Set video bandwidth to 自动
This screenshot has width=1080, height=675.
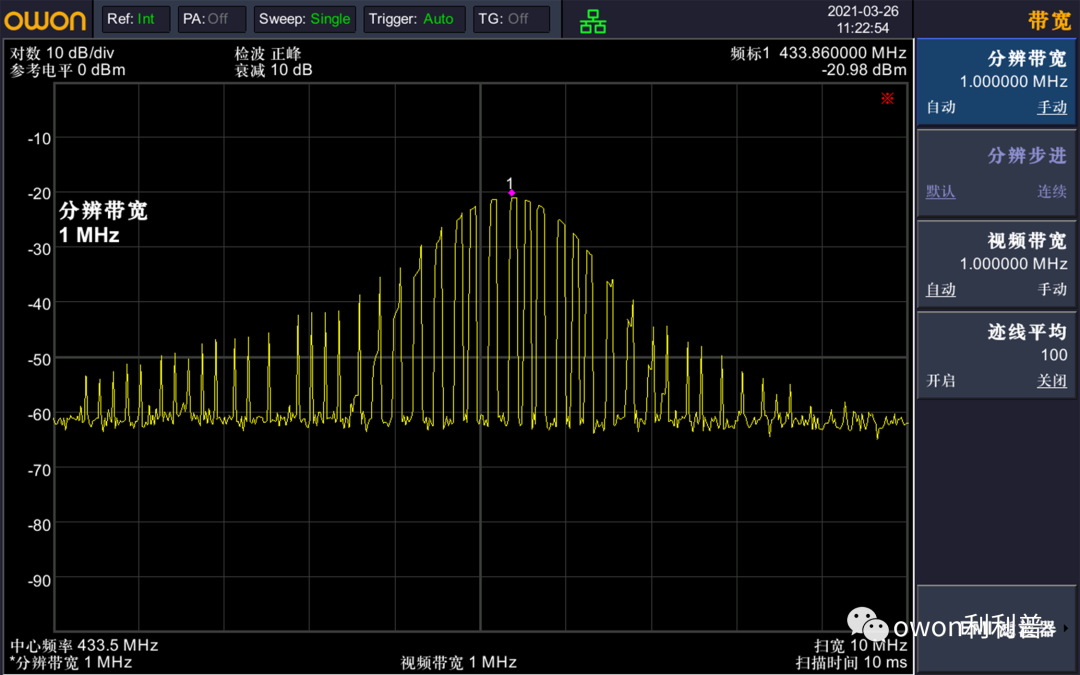(941, 289)
